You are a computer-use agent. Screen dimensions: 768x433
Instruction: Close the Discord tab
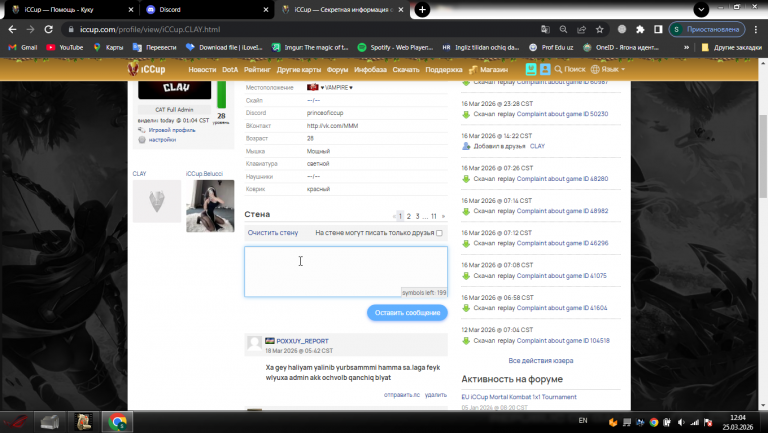[x=266, y=9]
